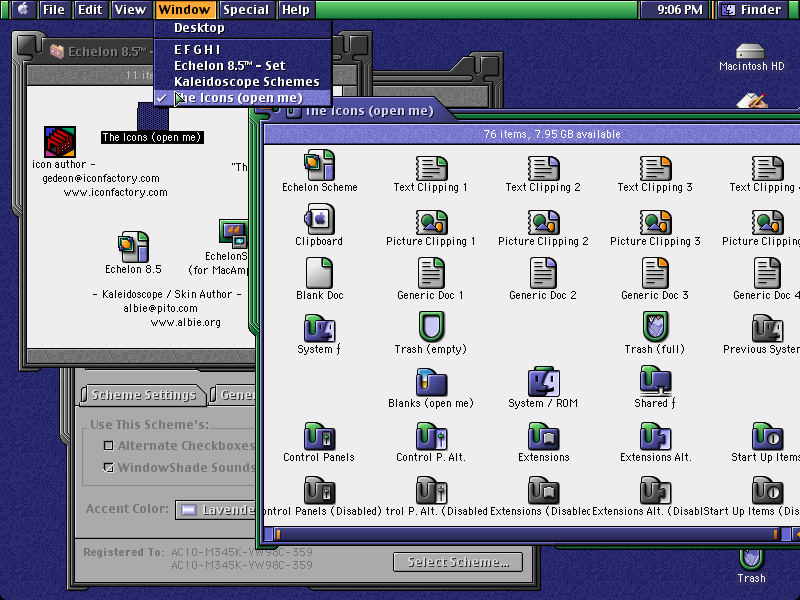
Task: Open the Edit menu
Action: [x=90, y=9]
